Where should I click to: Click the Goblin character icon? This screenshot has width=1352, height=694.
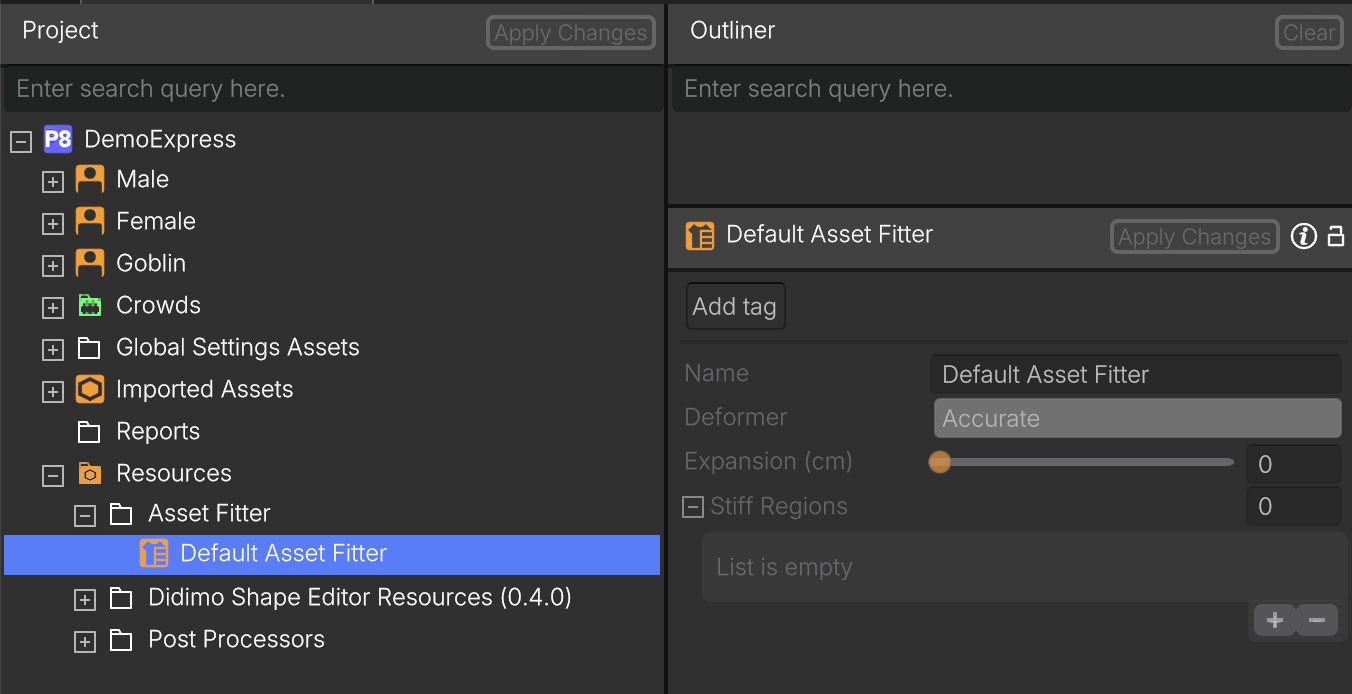90,263
